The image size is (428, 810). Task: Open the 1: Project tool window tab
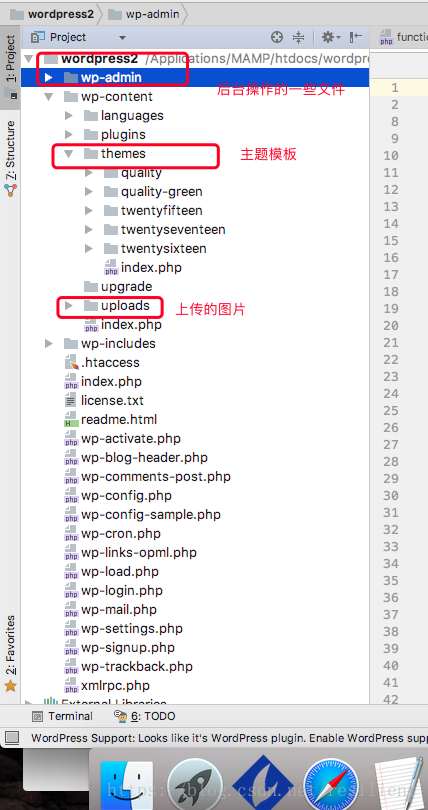click(x=10, y=67)
